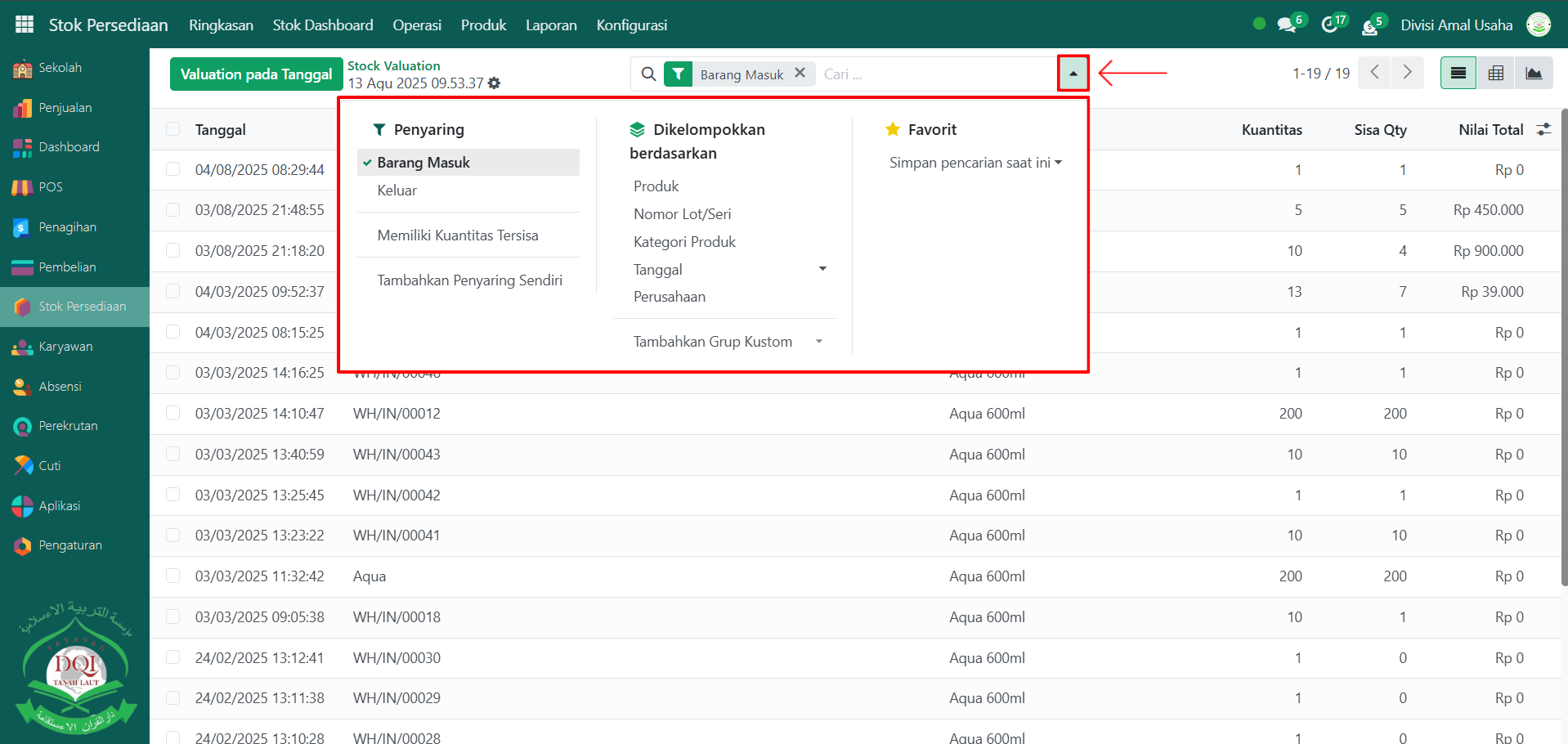Open the chat messages icon
Screen dimensions: 1568x744
(1287, 25)
